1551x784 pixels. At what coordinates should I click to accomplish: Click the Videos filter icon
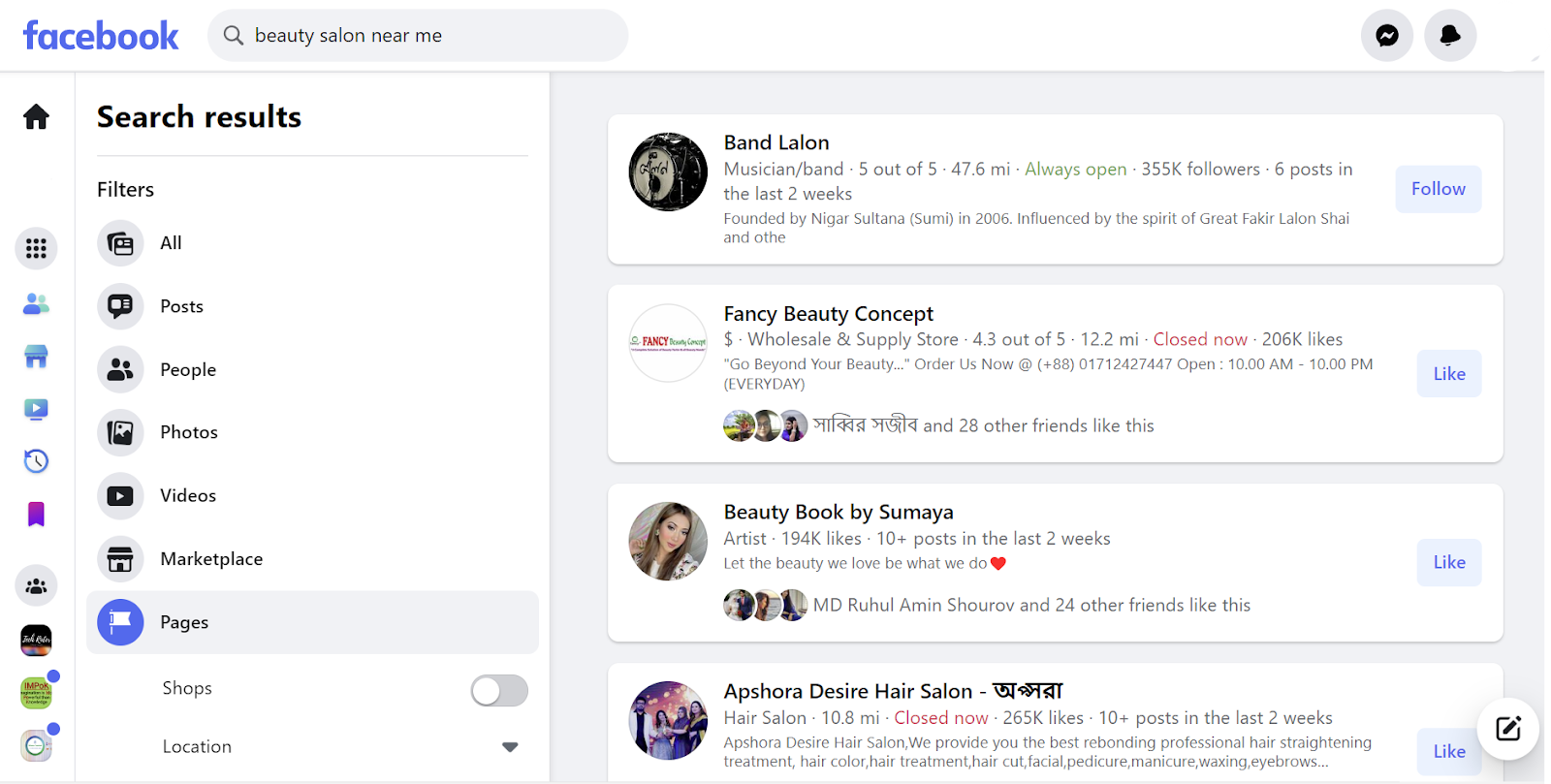(120, 496)
